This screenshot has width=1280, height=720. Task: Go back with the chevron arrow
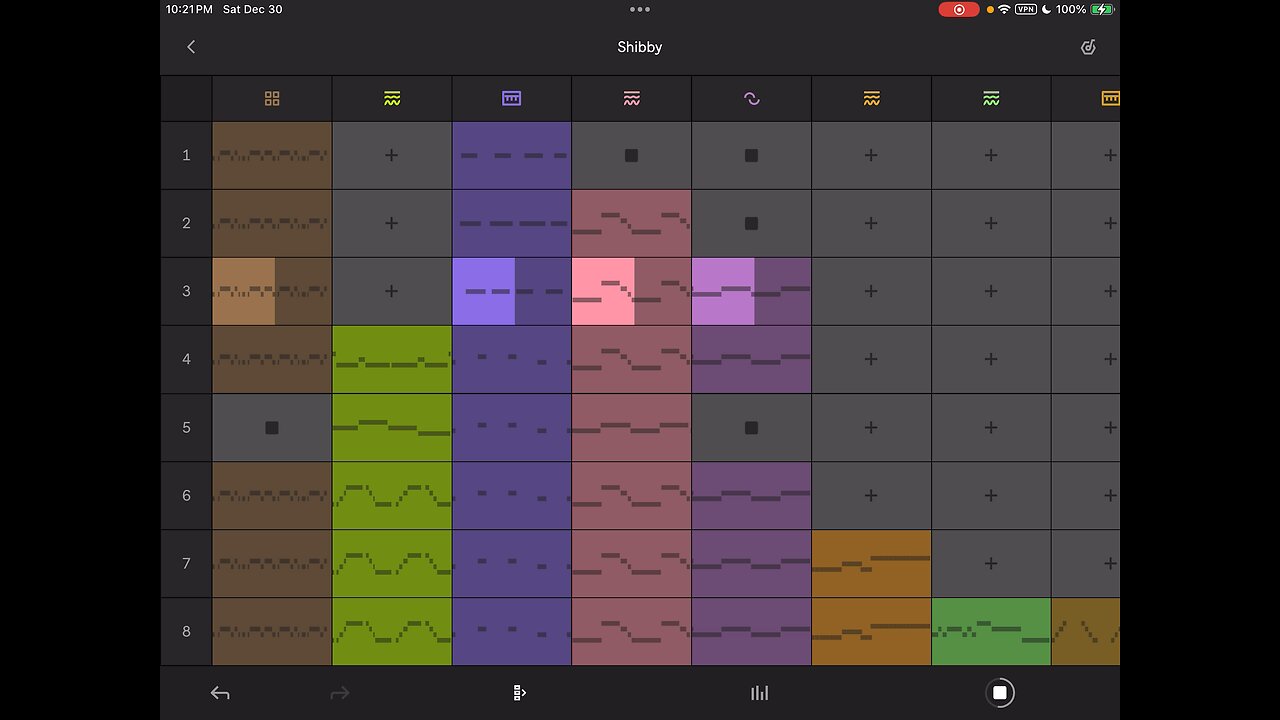191,47
